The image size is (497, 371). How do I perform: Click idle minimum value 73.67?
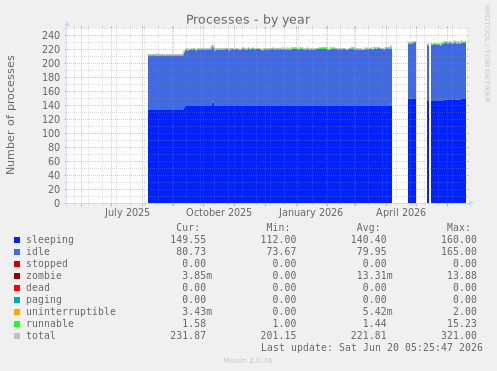(281, 252)
